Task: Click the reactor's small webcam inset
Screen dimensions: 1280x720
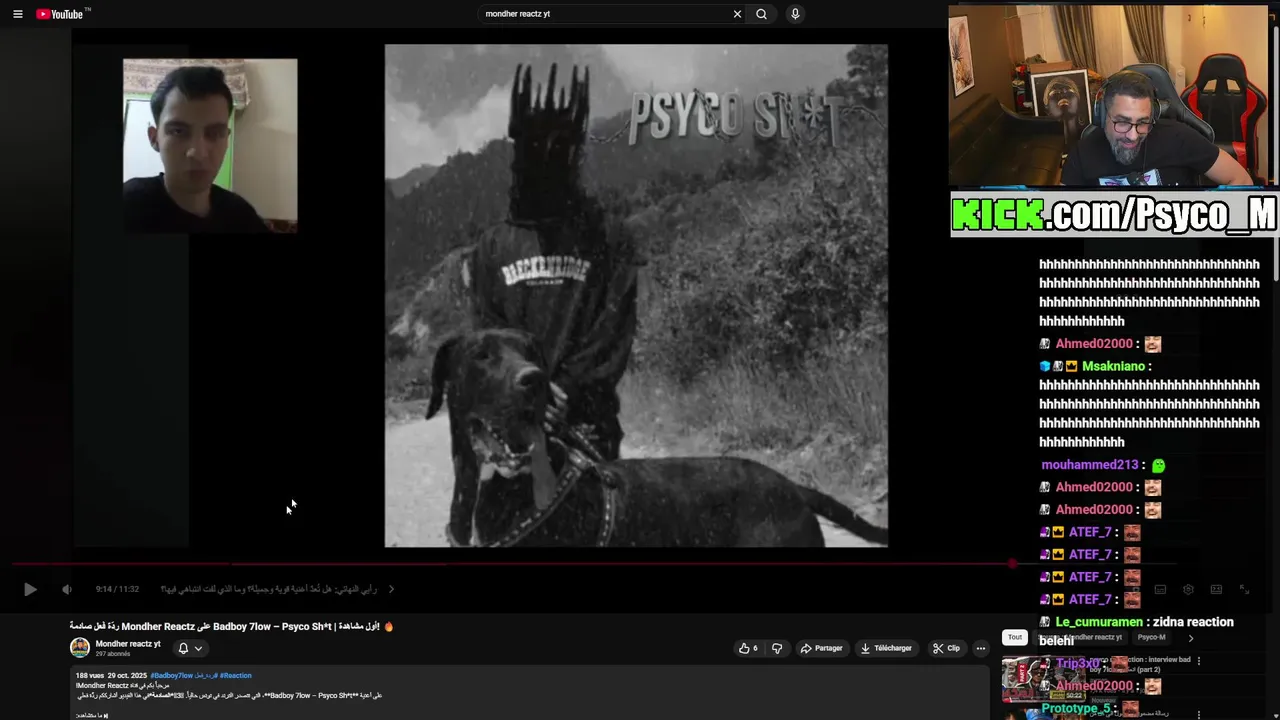Action: tap(210, 145)
